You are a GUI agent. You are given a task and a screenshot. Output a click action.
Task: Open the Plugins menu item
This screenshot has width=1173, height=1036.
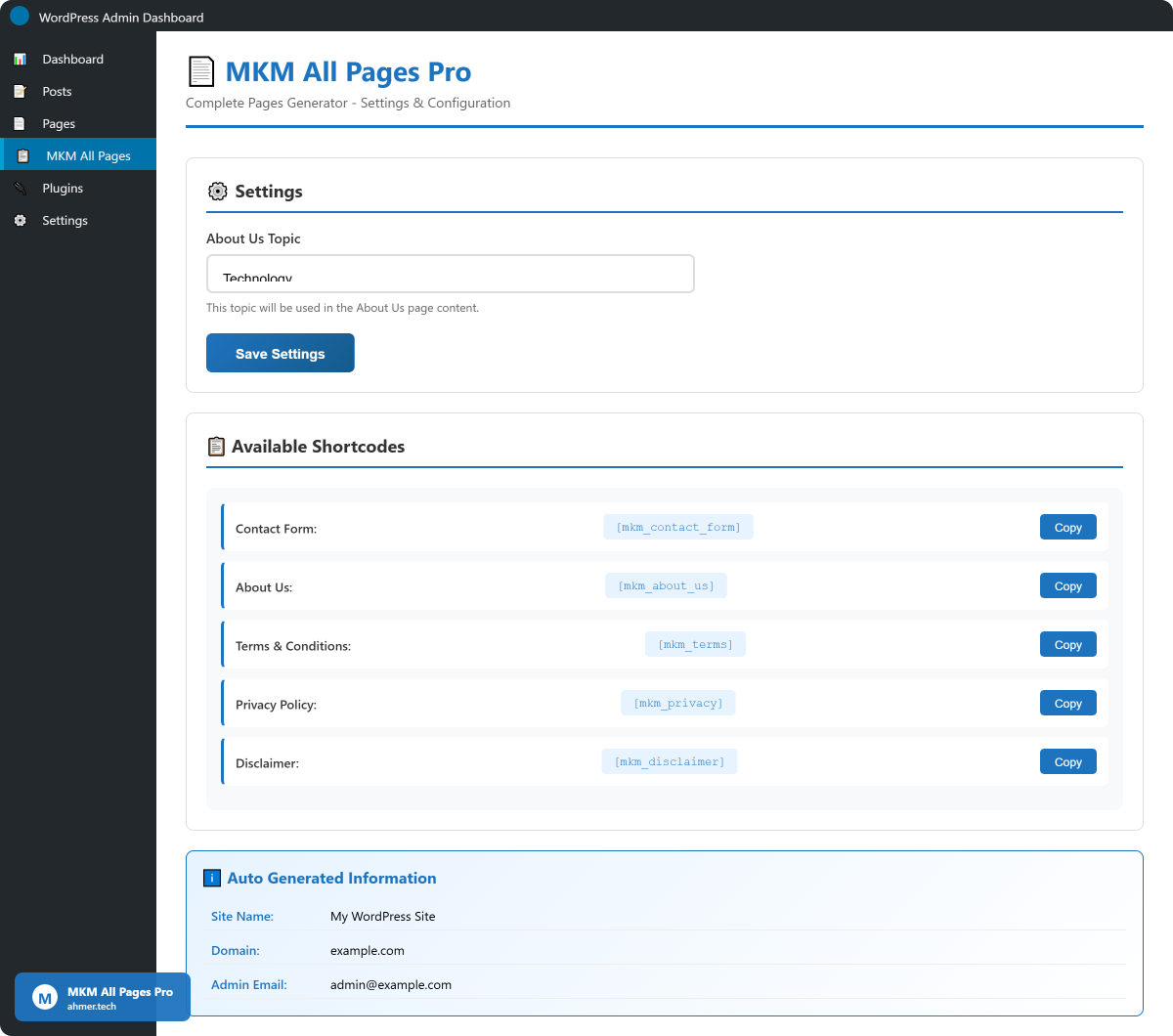click(63, 189)
